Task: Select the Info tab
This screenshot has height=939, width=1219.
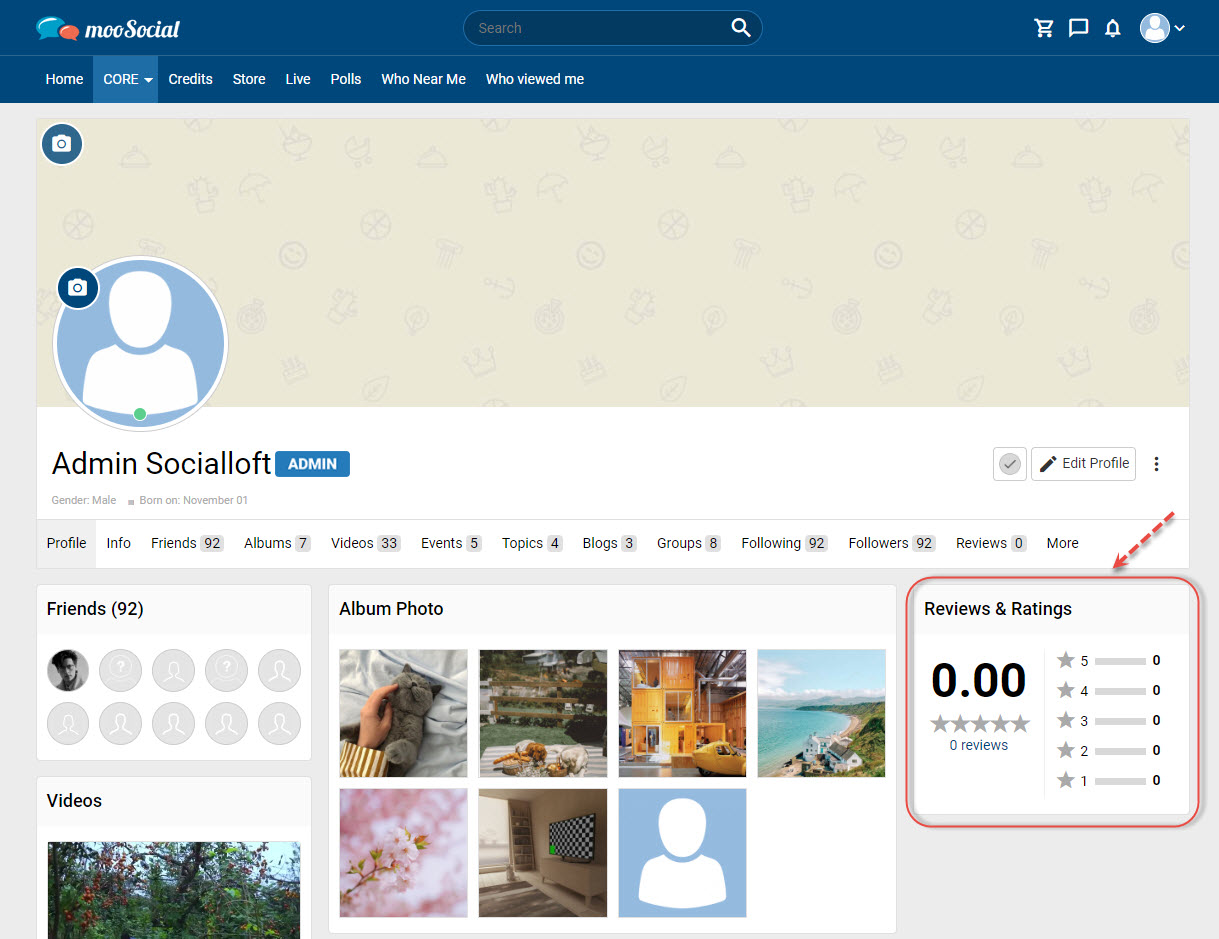Action: 119,544
